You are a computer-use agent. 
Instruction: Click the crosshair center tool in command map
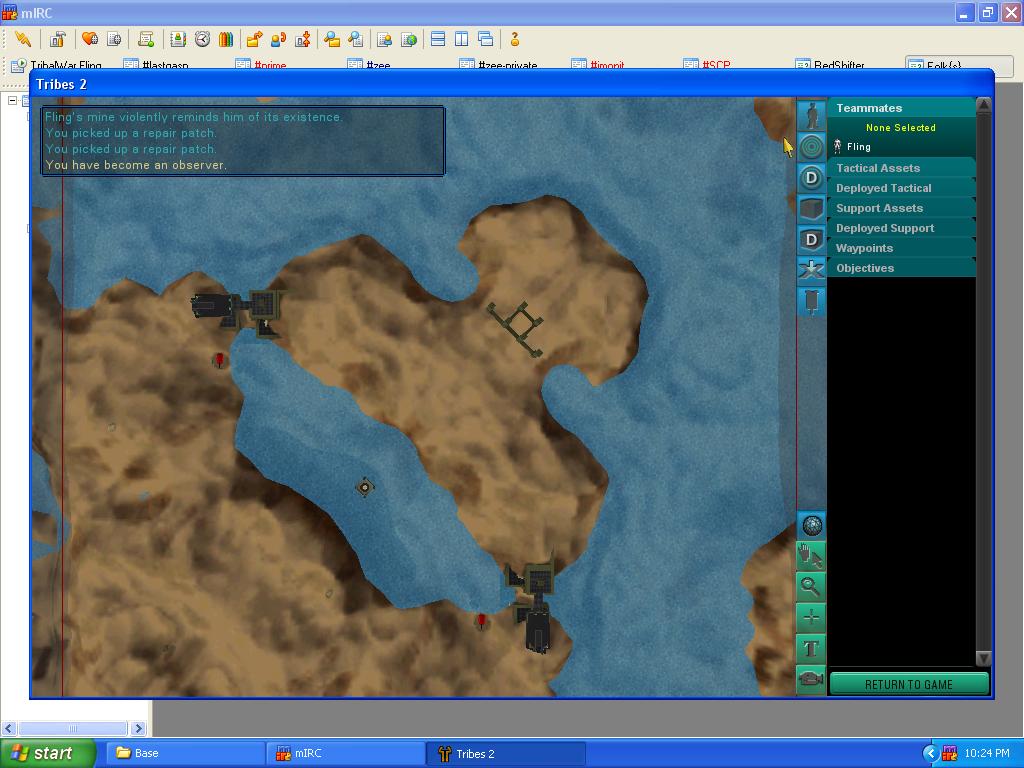[x=811, y=617]
